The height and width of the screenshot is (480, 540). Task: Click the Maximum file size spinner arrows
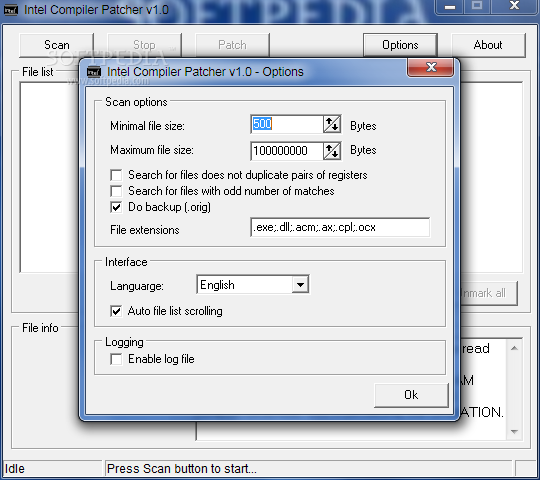(x=332, y=151)
